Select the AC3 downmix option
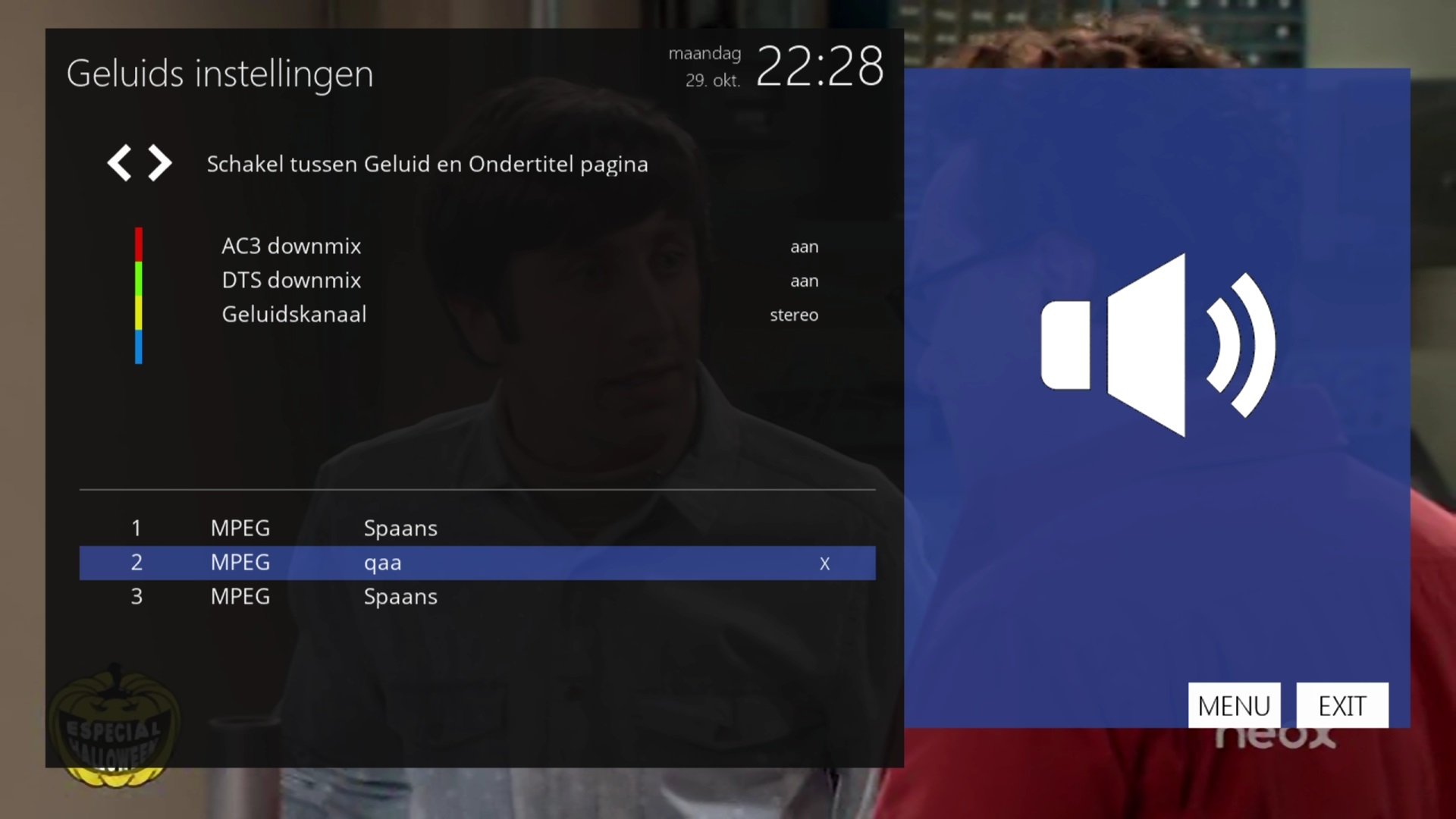This screenshot has width=1456, height=819. pyautogui.click(x=291, y=246)
